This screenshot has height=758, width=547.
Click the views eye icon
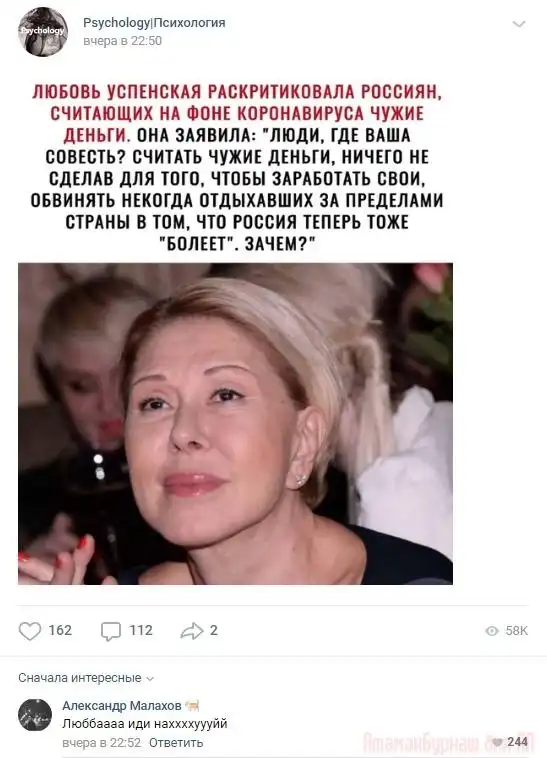coord(492,631)
